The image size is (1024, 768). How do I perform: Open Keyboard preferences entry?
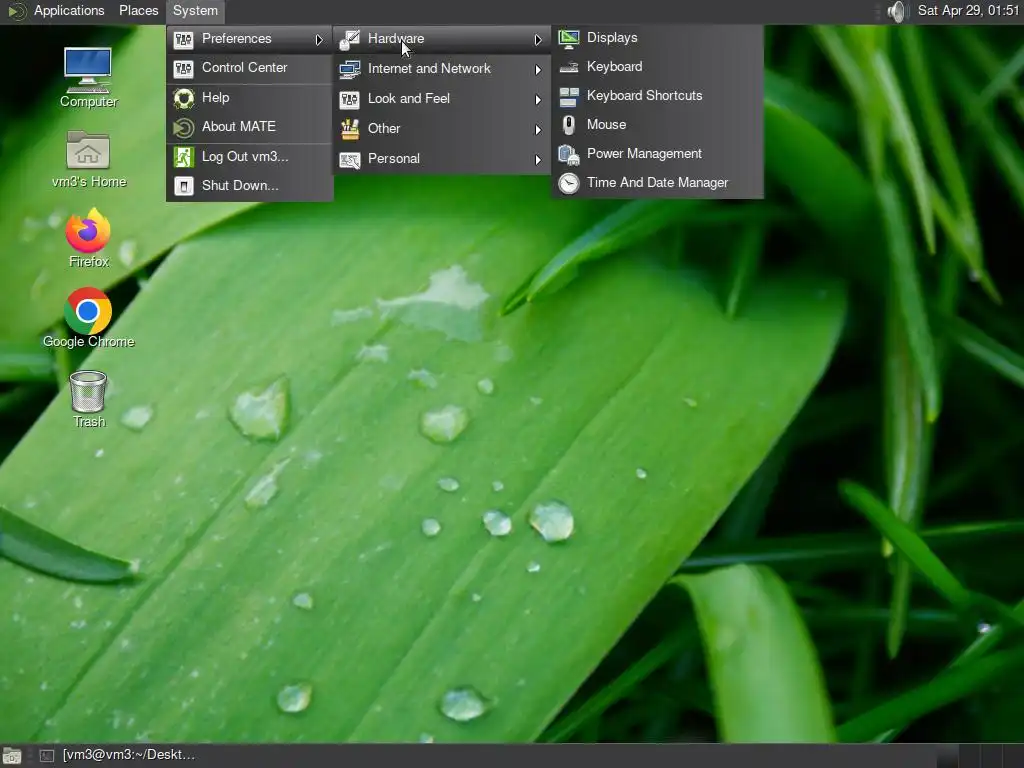click(657, 67)
